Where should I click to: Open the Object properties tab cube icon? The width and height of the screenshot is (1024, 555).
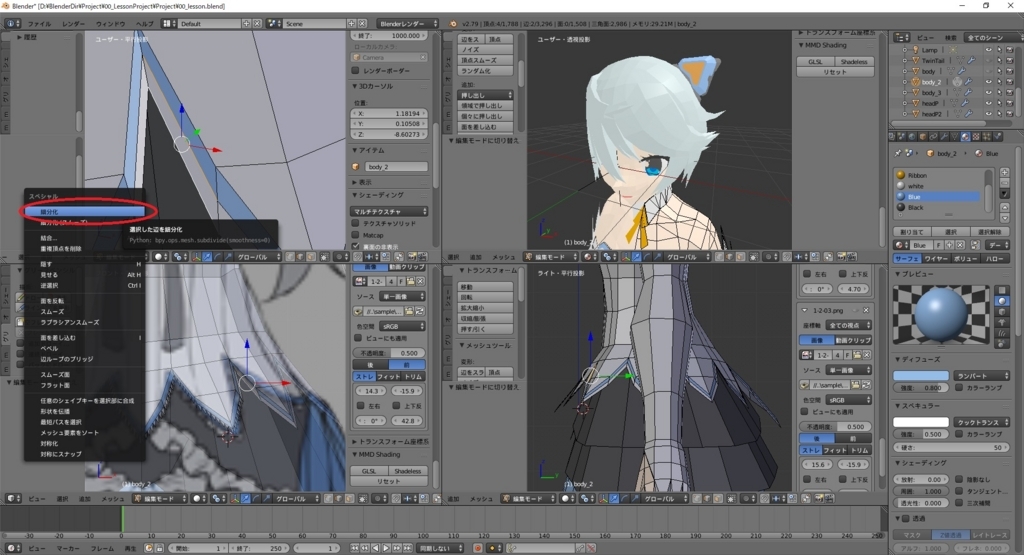pos(923,136)
